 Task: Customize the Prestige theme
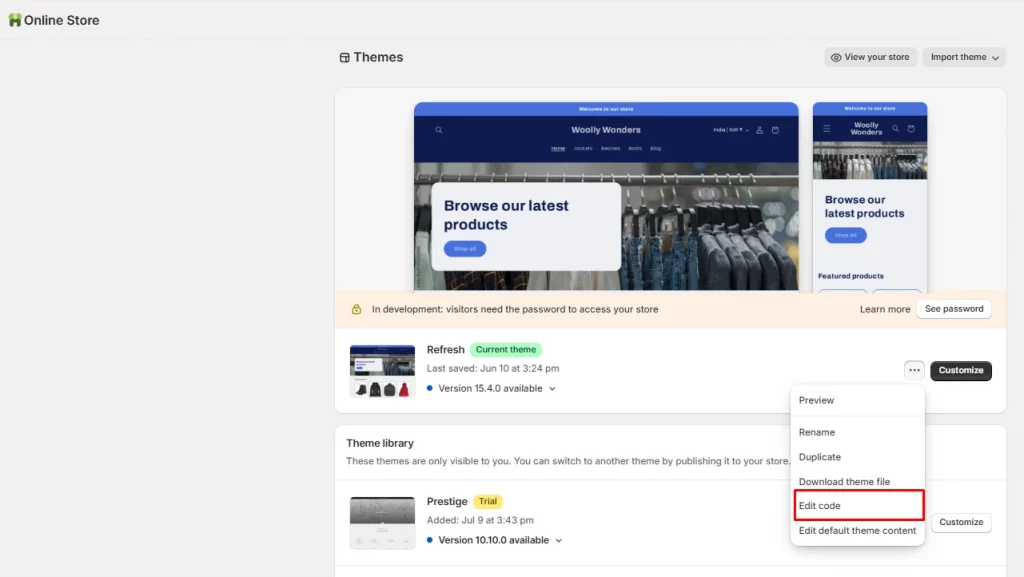click(x=961, y=522)
